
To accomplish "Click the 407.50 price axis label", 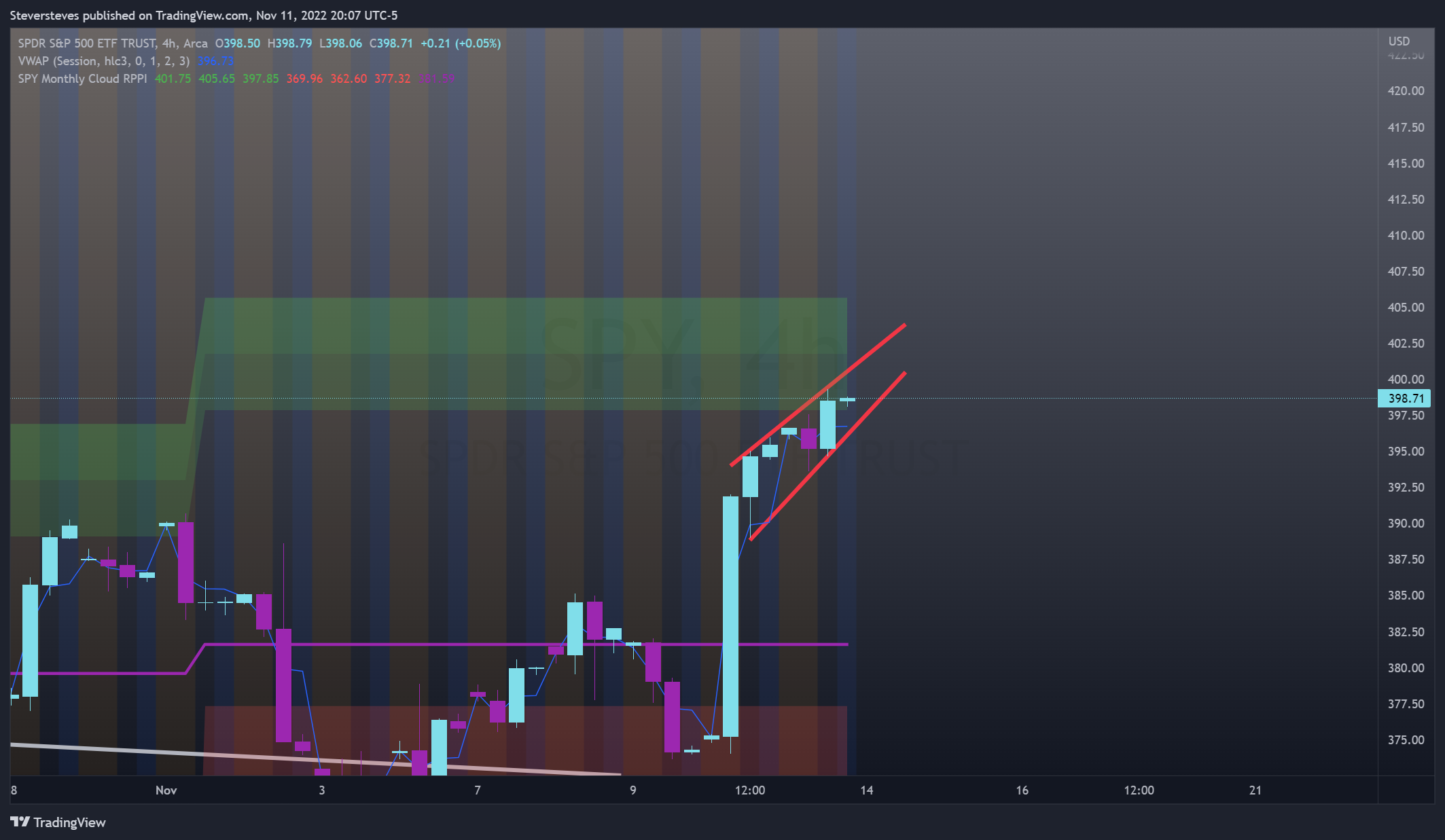I will pos(1406,272).
